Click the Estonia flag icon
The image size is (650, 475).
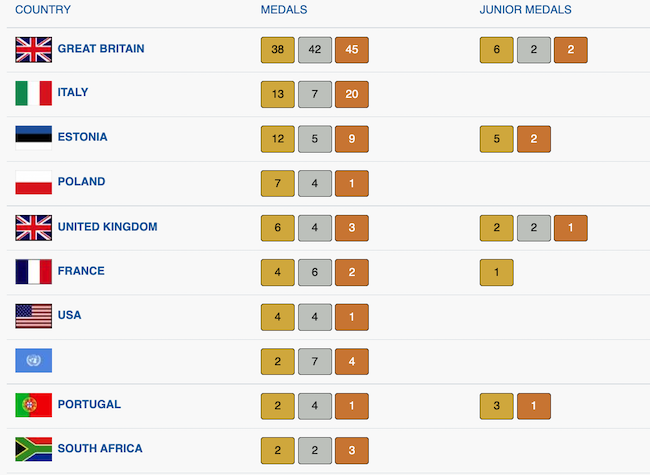click(33, 137)
